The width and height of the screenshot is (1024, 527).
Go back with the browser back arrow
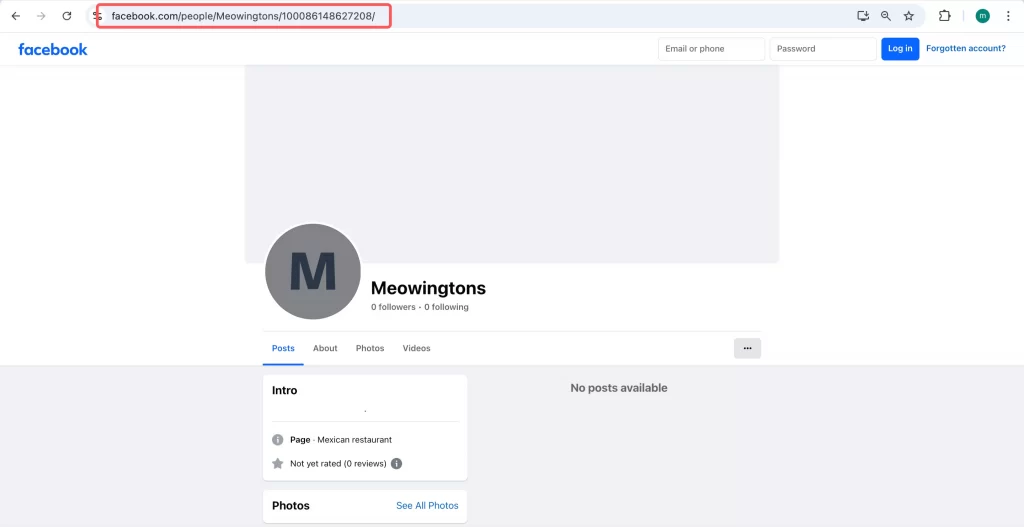point(16,16)
